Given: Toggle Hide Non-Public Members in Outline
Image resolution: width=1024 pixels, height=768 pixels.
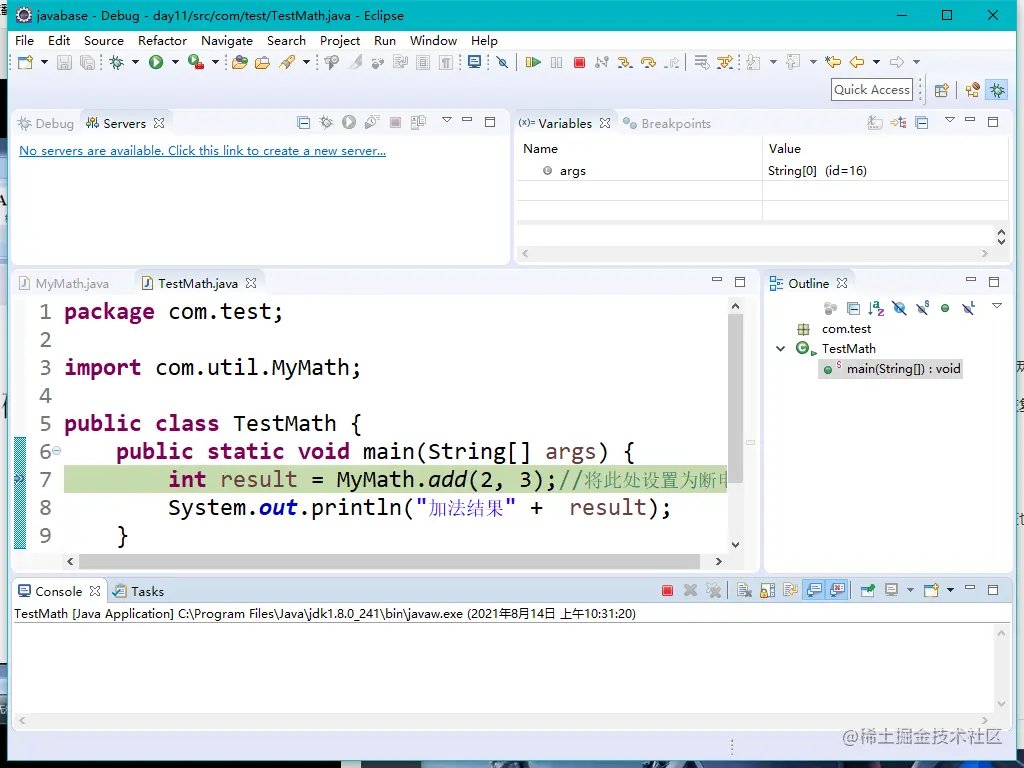Looking at the screenshot, I should click(x=945, y=308).
